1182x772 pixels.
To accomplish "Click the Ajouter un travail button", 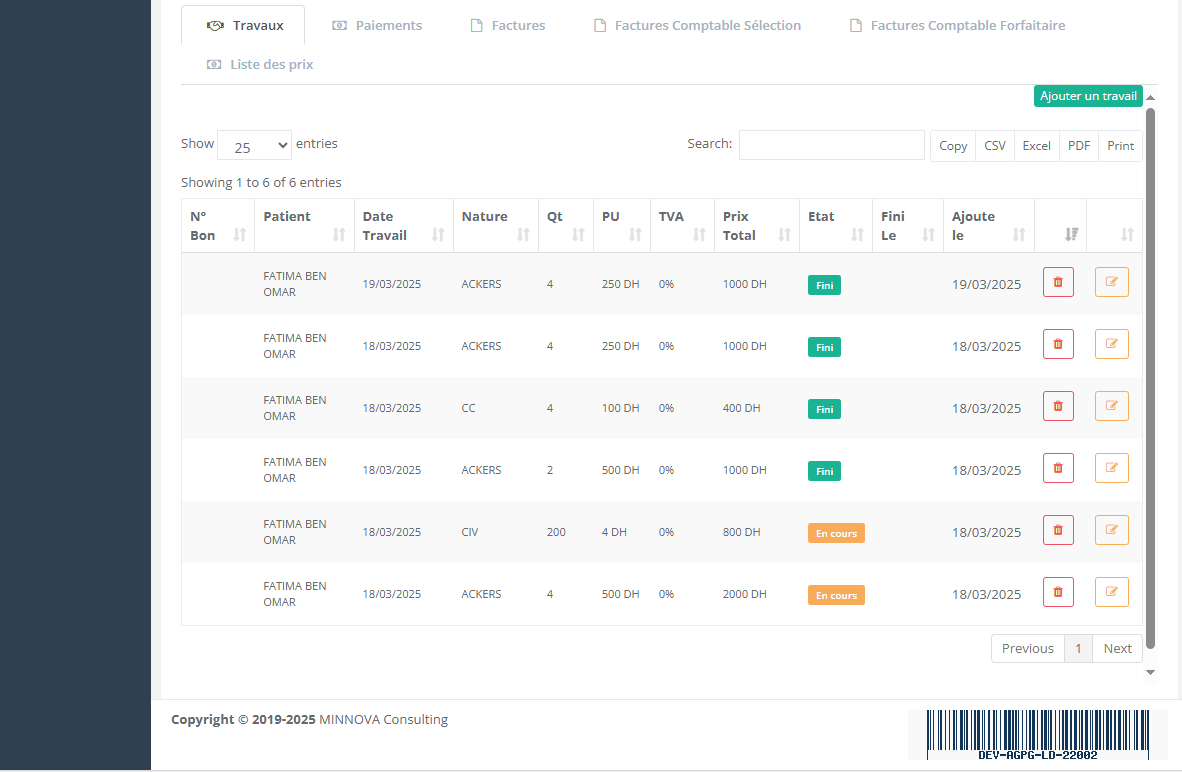I will pos(1087,96).
